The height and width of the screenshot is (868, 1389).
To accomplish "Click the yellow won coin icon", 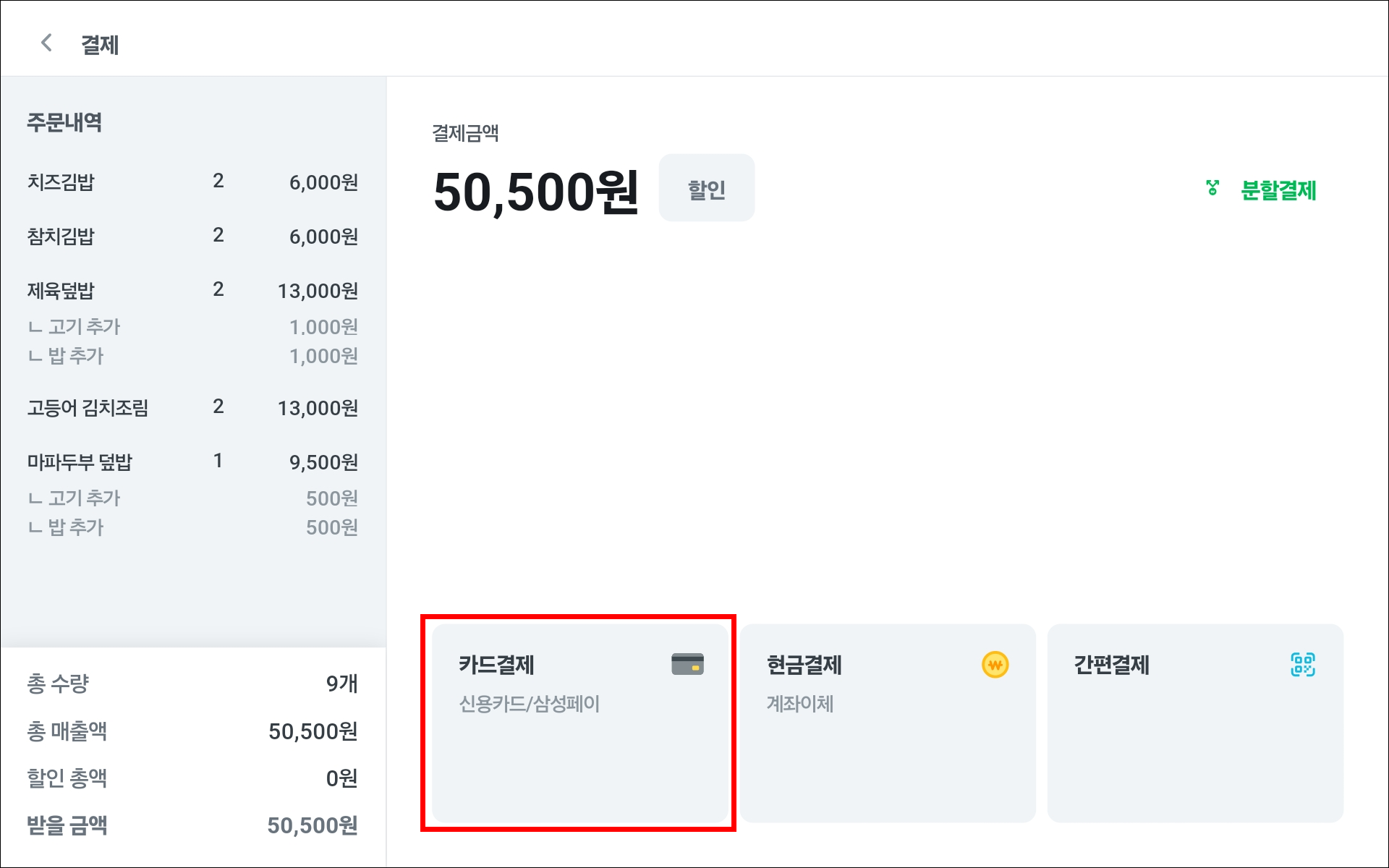I will pyautogui.click(x=995, y=664).
